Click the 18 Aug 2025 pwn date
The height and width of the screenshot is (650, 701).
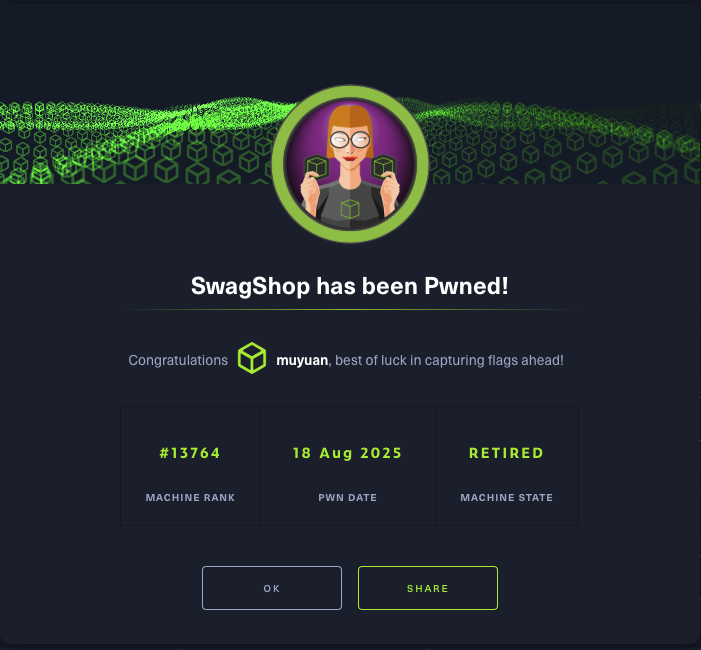347,453
